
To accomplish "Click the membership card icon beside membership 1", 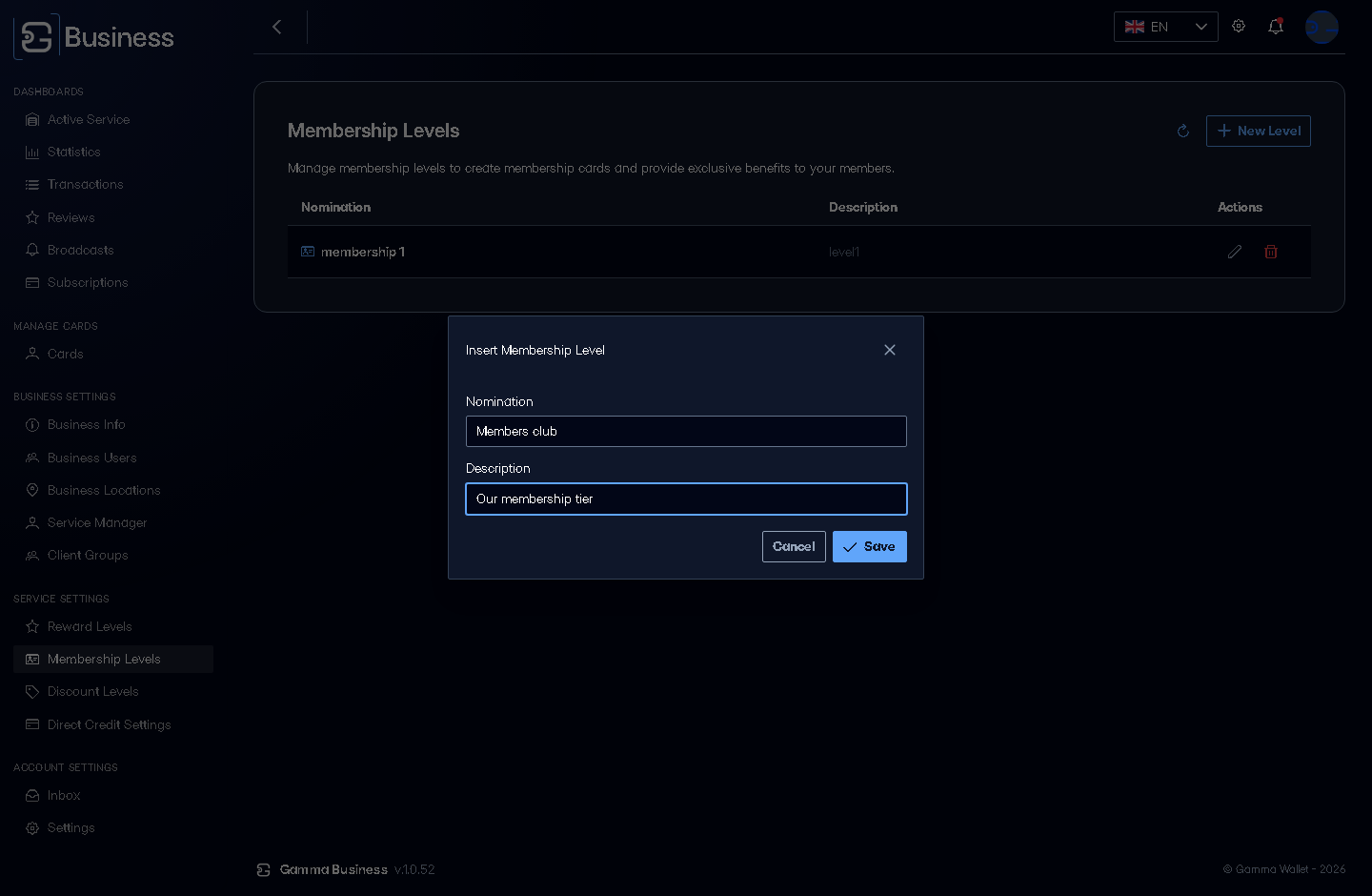I will (x=308, y=252).
